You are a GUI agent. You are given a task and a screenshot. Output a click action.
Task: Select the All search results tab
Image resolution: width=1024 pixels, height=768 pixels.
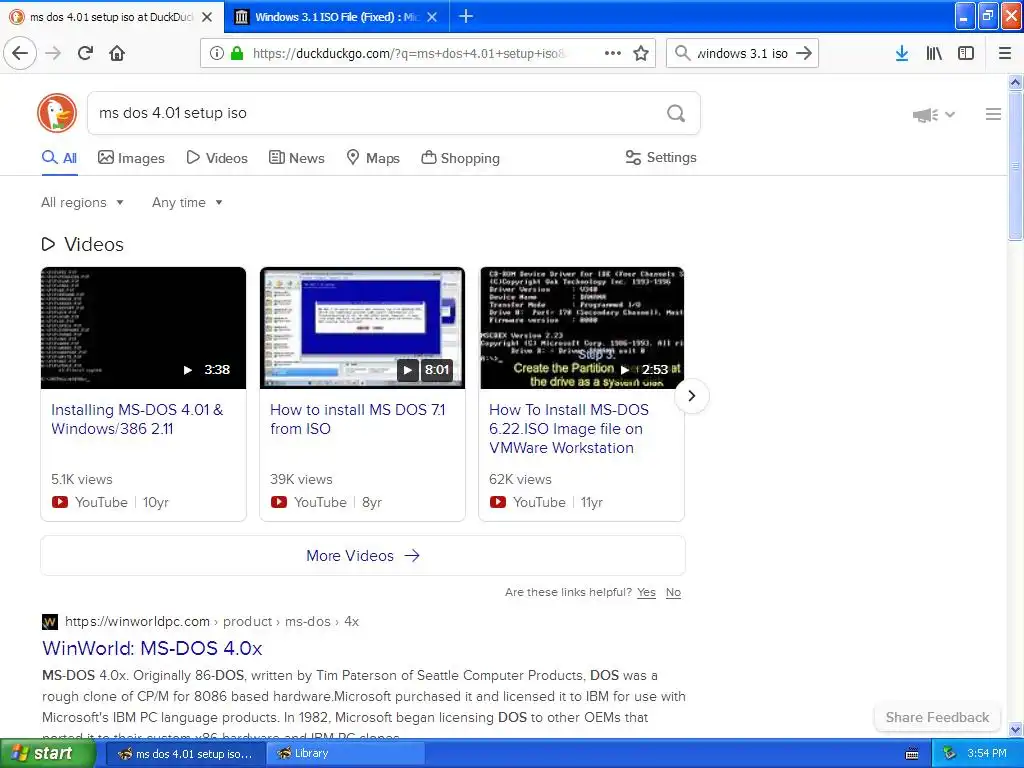pyautogui.click(x=59, y=158)
